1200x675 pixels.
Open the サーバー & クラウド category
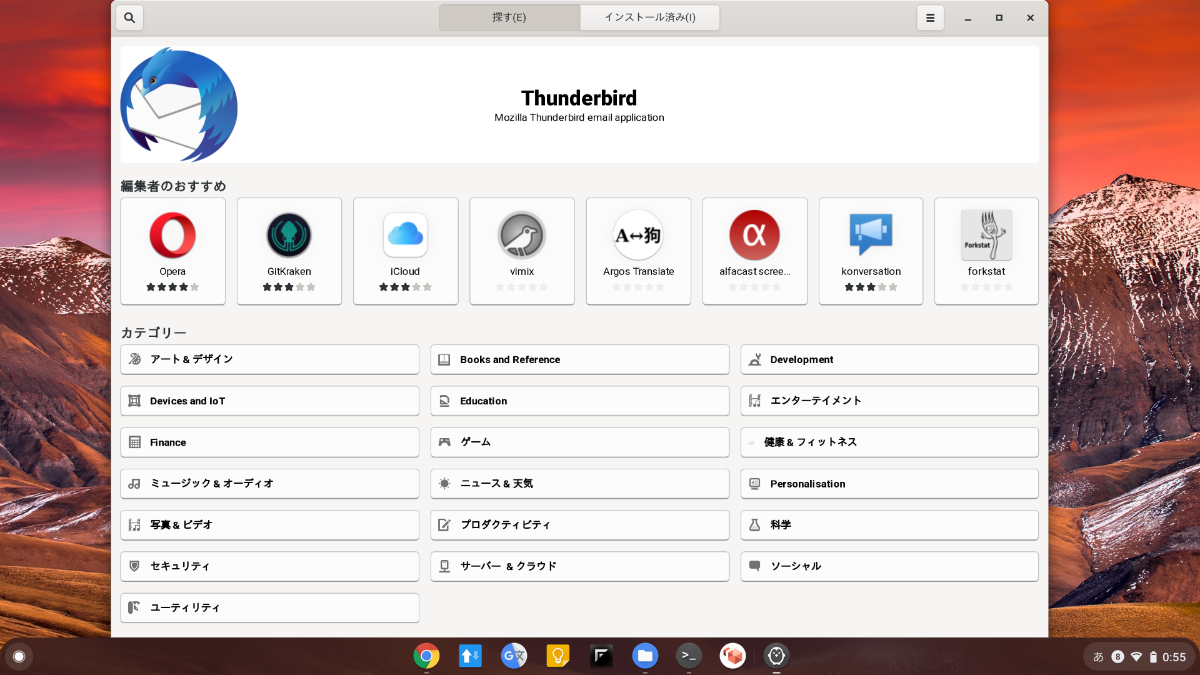pos(580,566)
